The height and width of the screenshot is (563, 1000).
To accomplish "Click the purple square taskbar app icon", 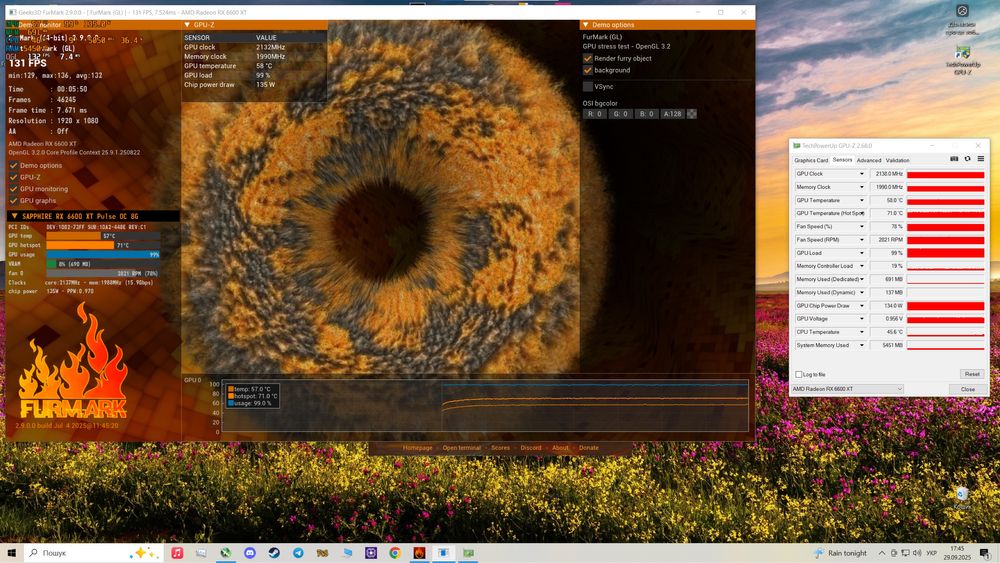I will point(371,553).
